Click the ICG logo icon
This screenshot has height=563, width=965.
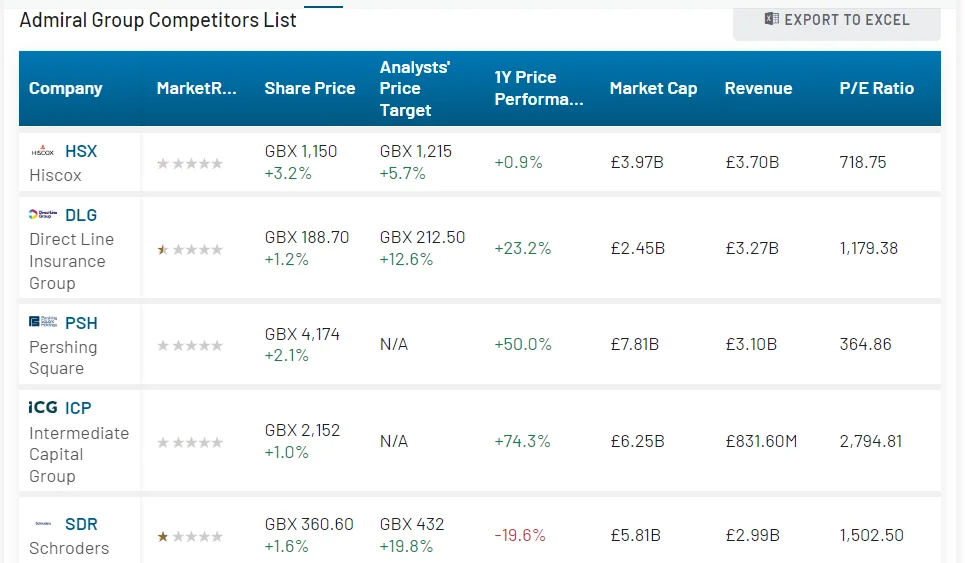(x=43, y=407)
